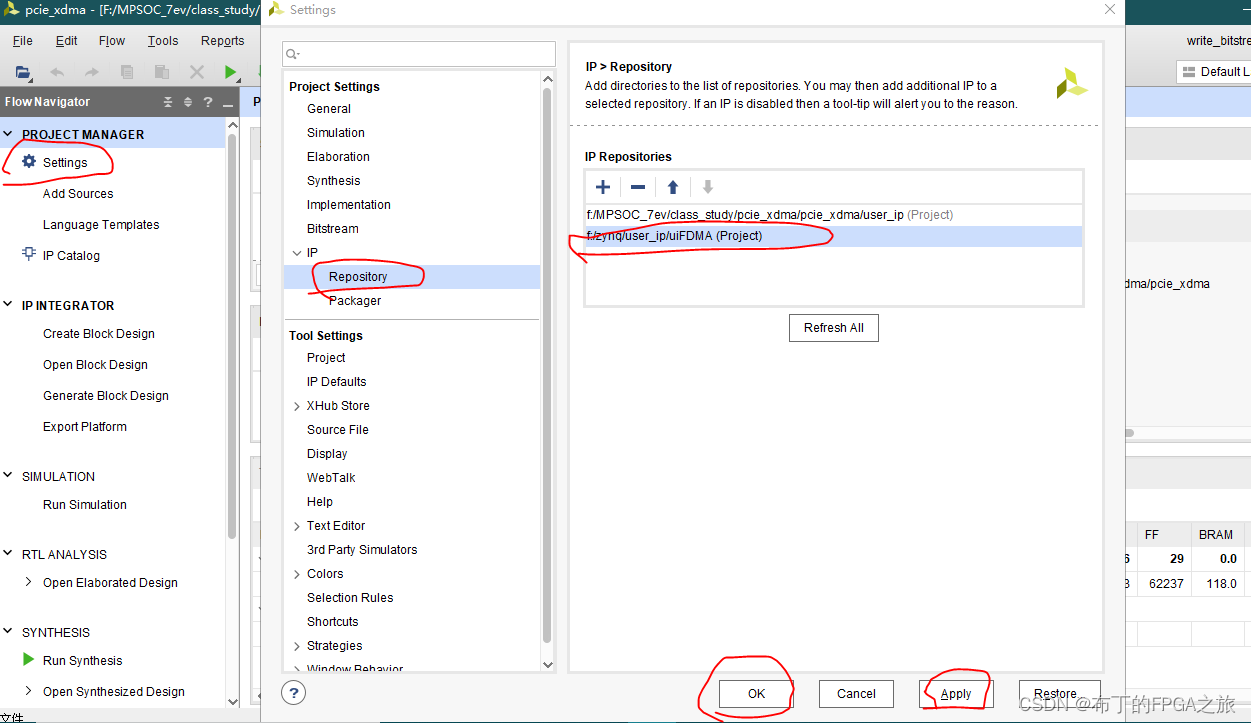The image size is (1251, 723).
Task: Click Create Block Design
Action: pos(99,334)
